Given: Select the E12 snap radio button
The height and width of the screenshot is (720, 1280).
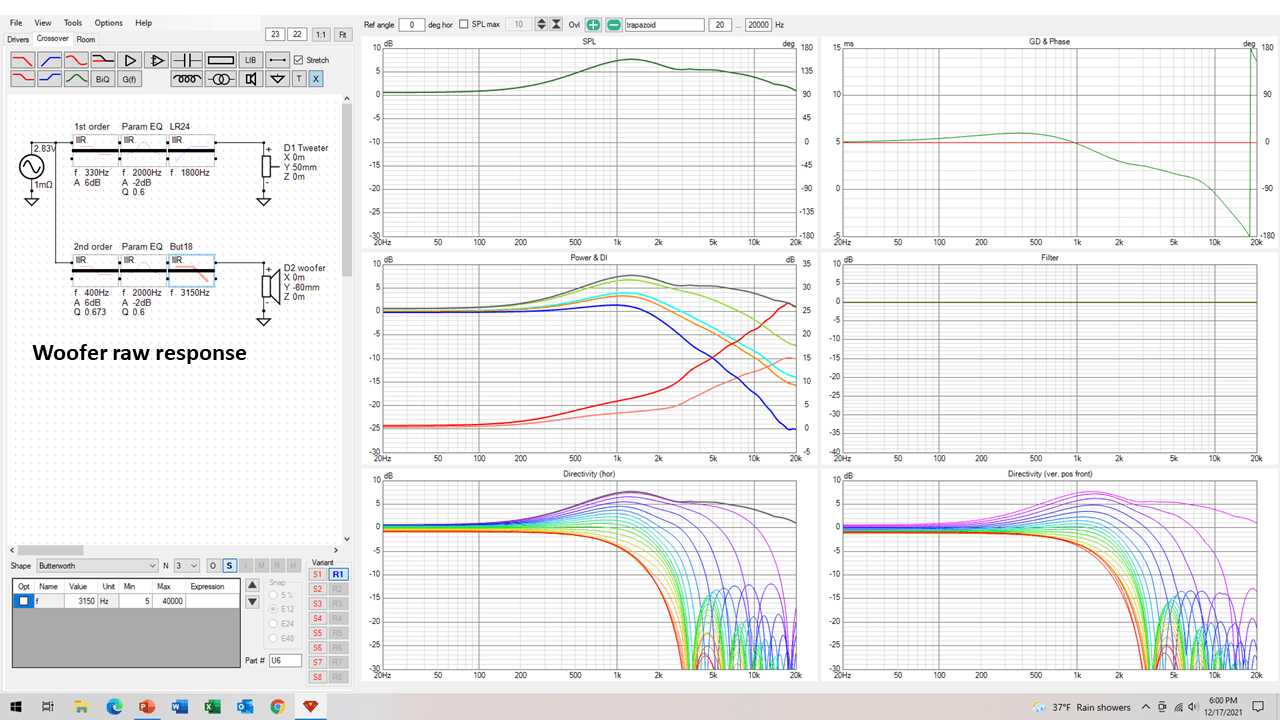Looking at the screenshot, I should coord(273,609).
